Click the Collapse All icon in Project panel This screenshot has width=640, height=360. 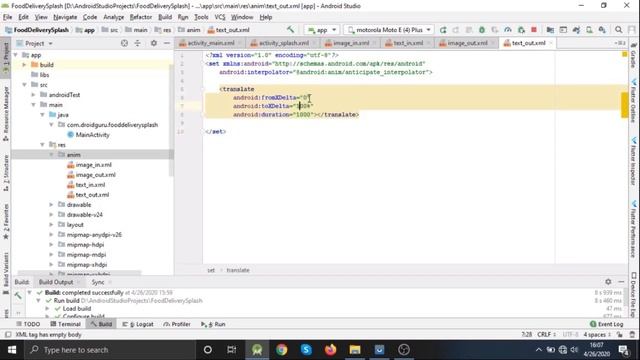(x=138, y=43)
